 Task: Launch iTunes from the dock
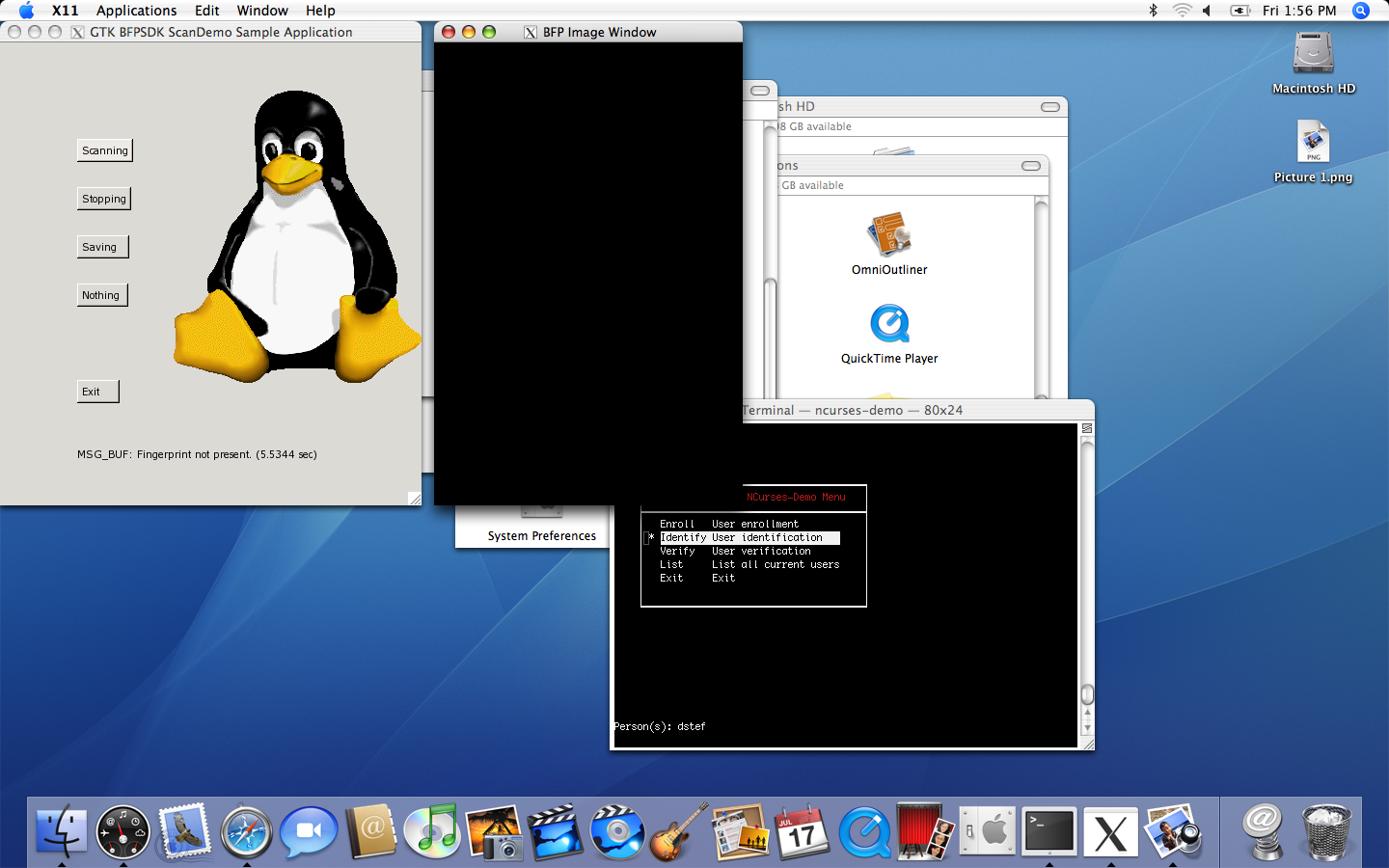(x=432, y=831)
